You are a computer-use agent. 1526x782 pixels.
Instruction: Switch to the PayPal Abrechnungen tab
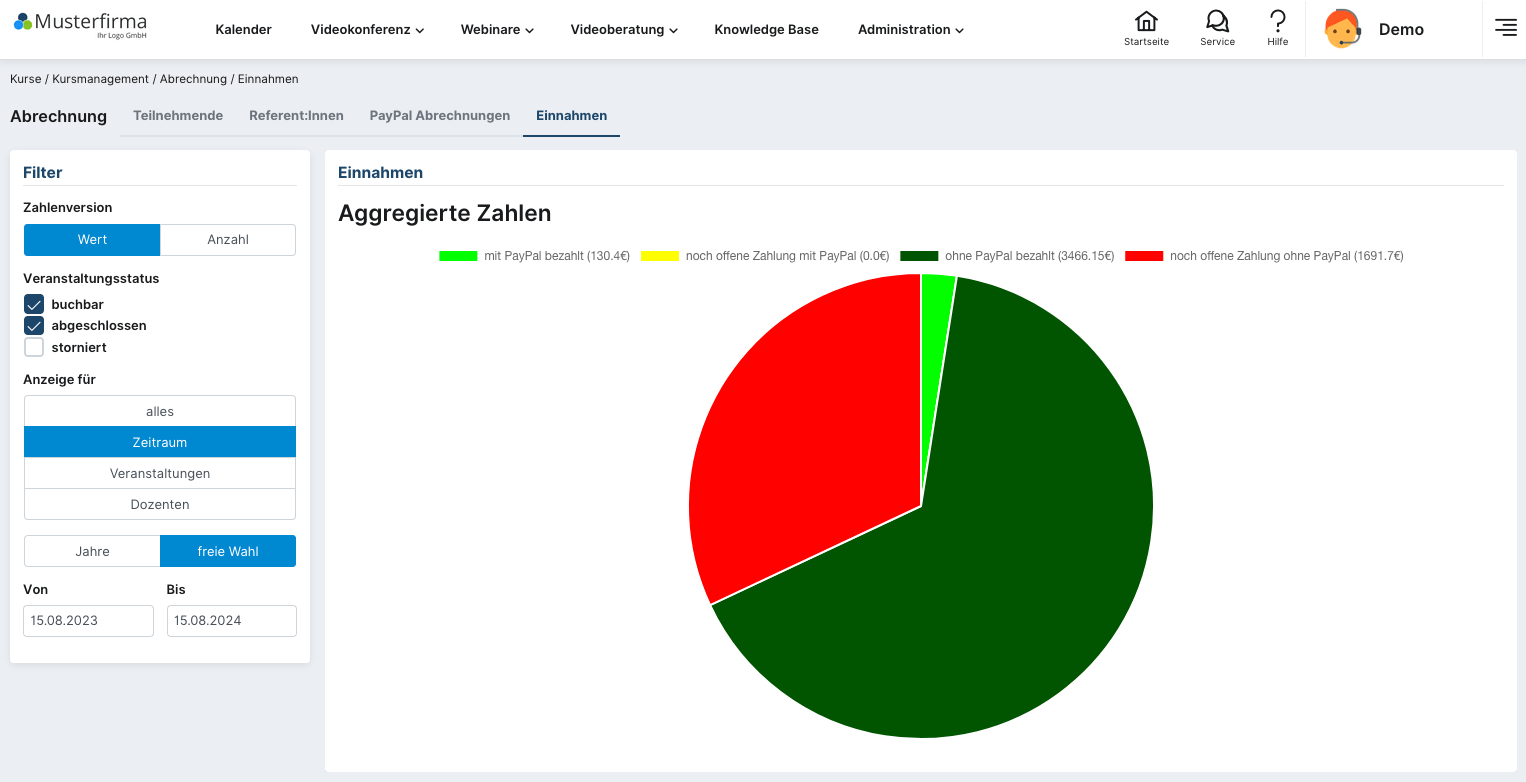(439, 116)
